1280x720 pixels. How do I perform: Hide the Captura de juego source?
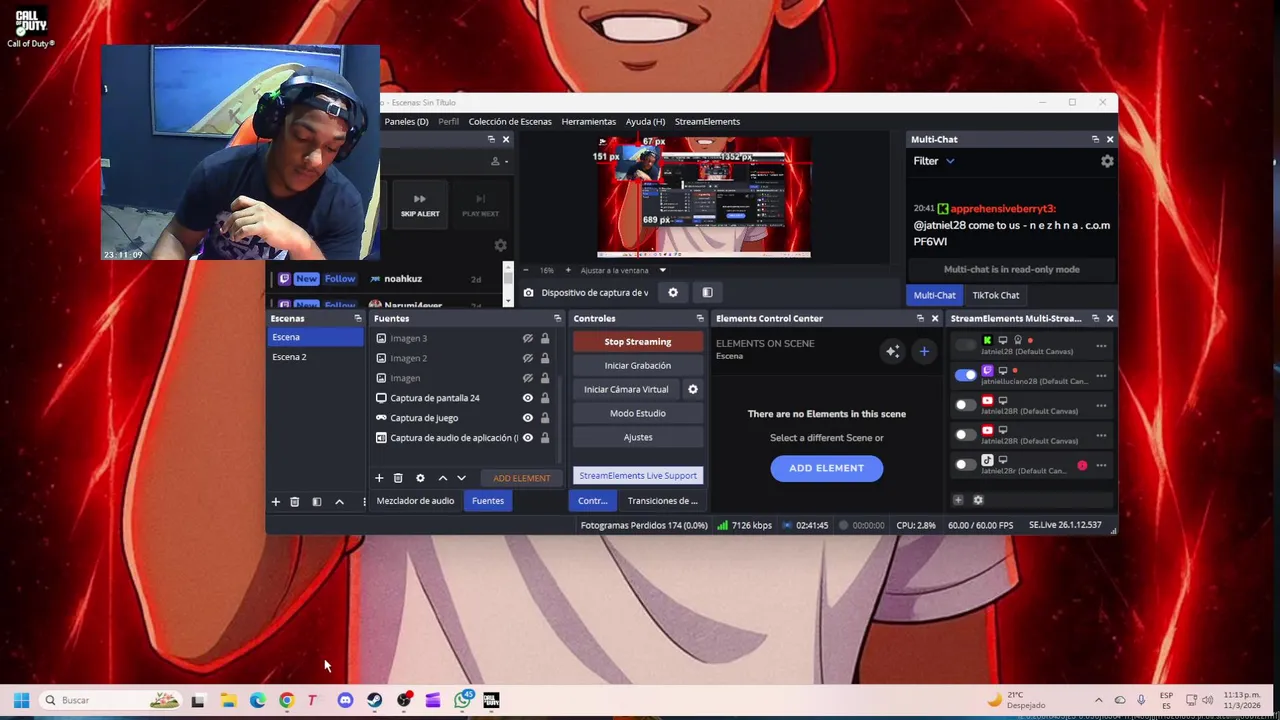[x=527, y=418]
